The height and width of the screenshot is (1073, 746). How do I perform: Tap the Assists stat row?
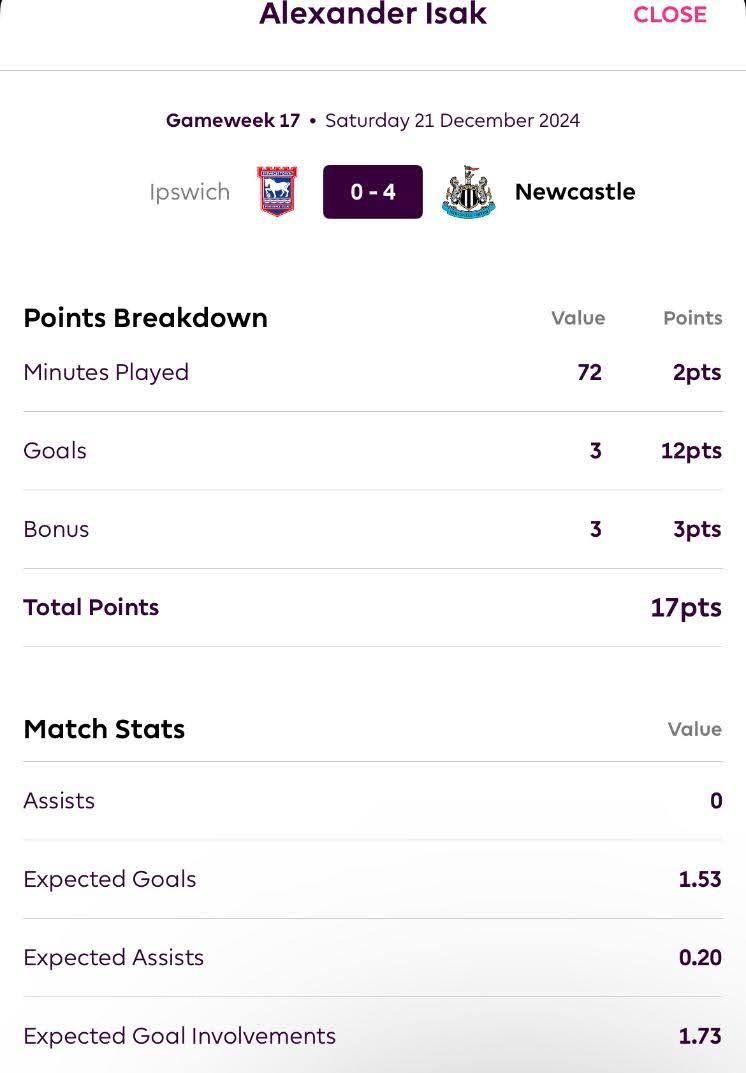click(373, 801)
